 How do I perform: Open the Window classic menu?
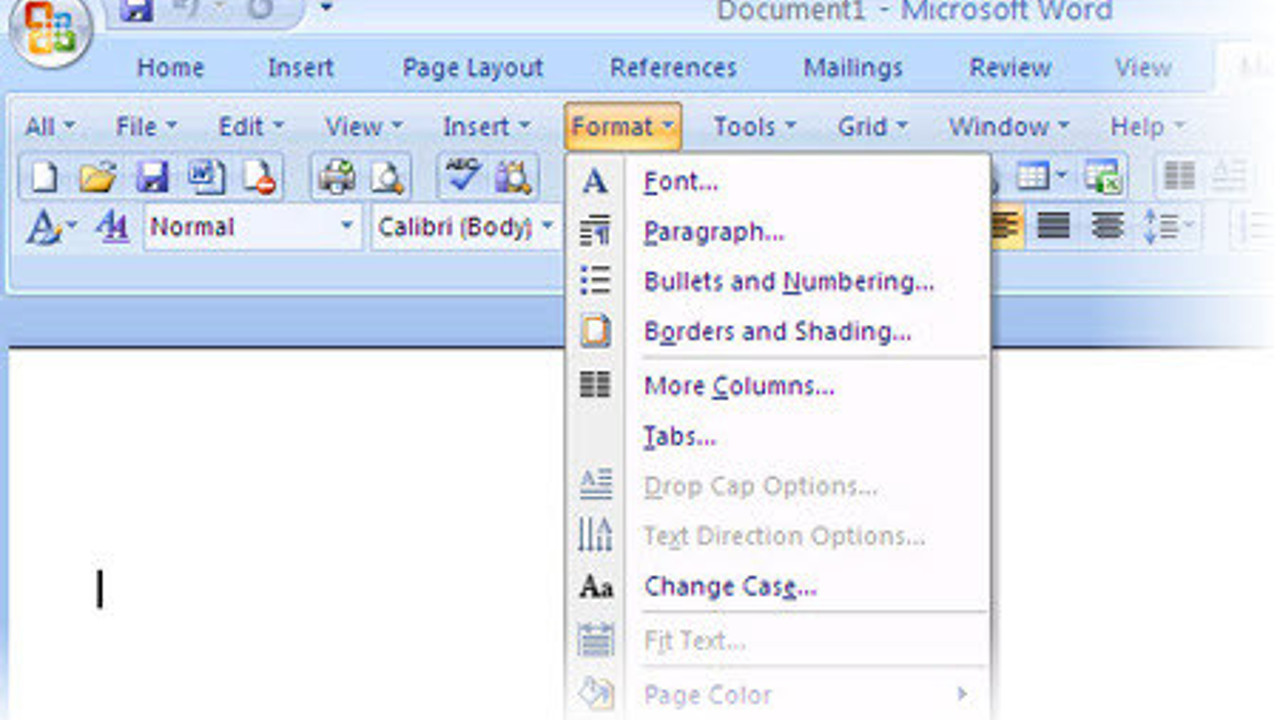1008,127
